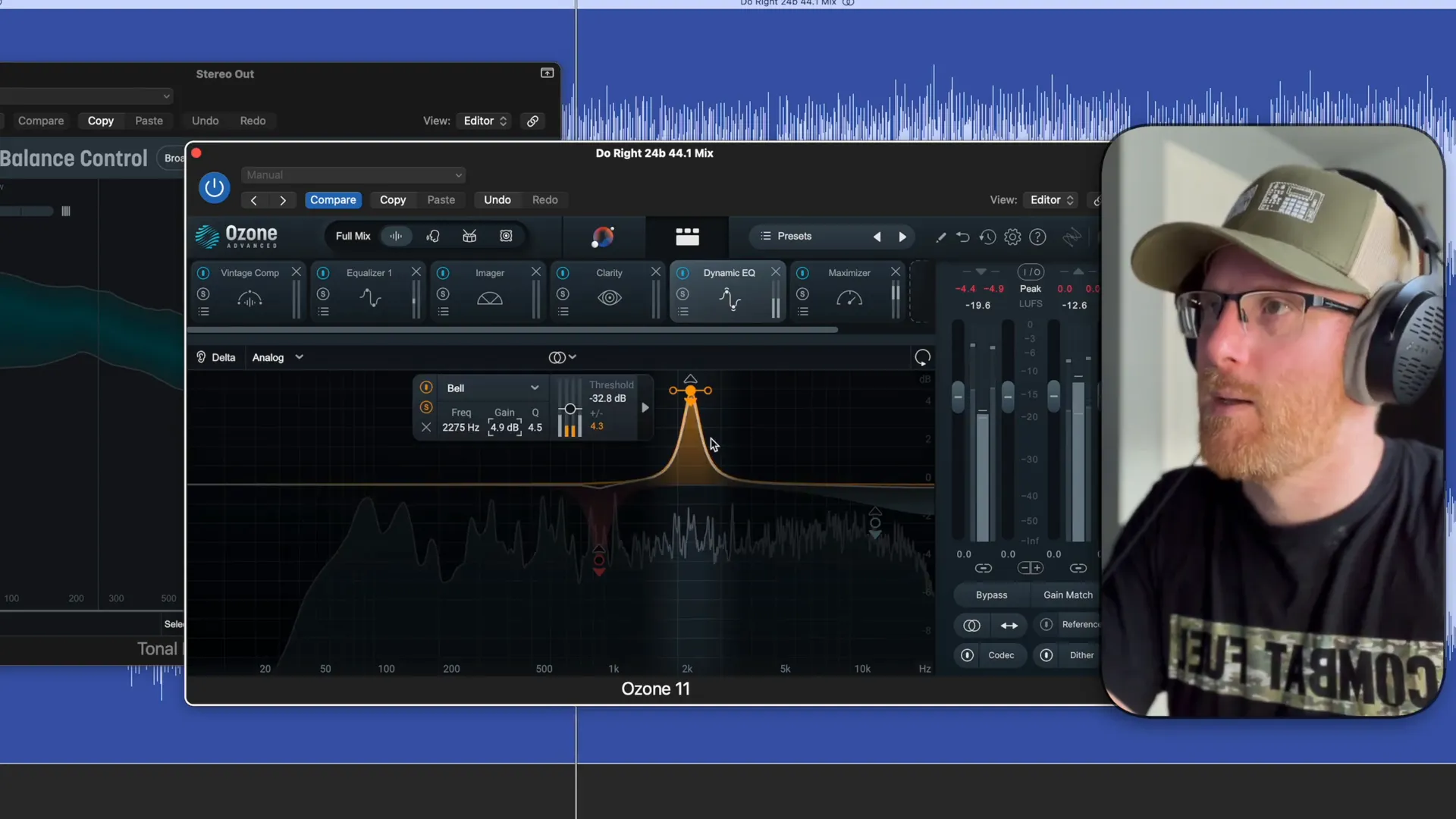Click Compare in the Ozone window
Image resolution: width=1456 pixels, height=819 pixels.
333,200
